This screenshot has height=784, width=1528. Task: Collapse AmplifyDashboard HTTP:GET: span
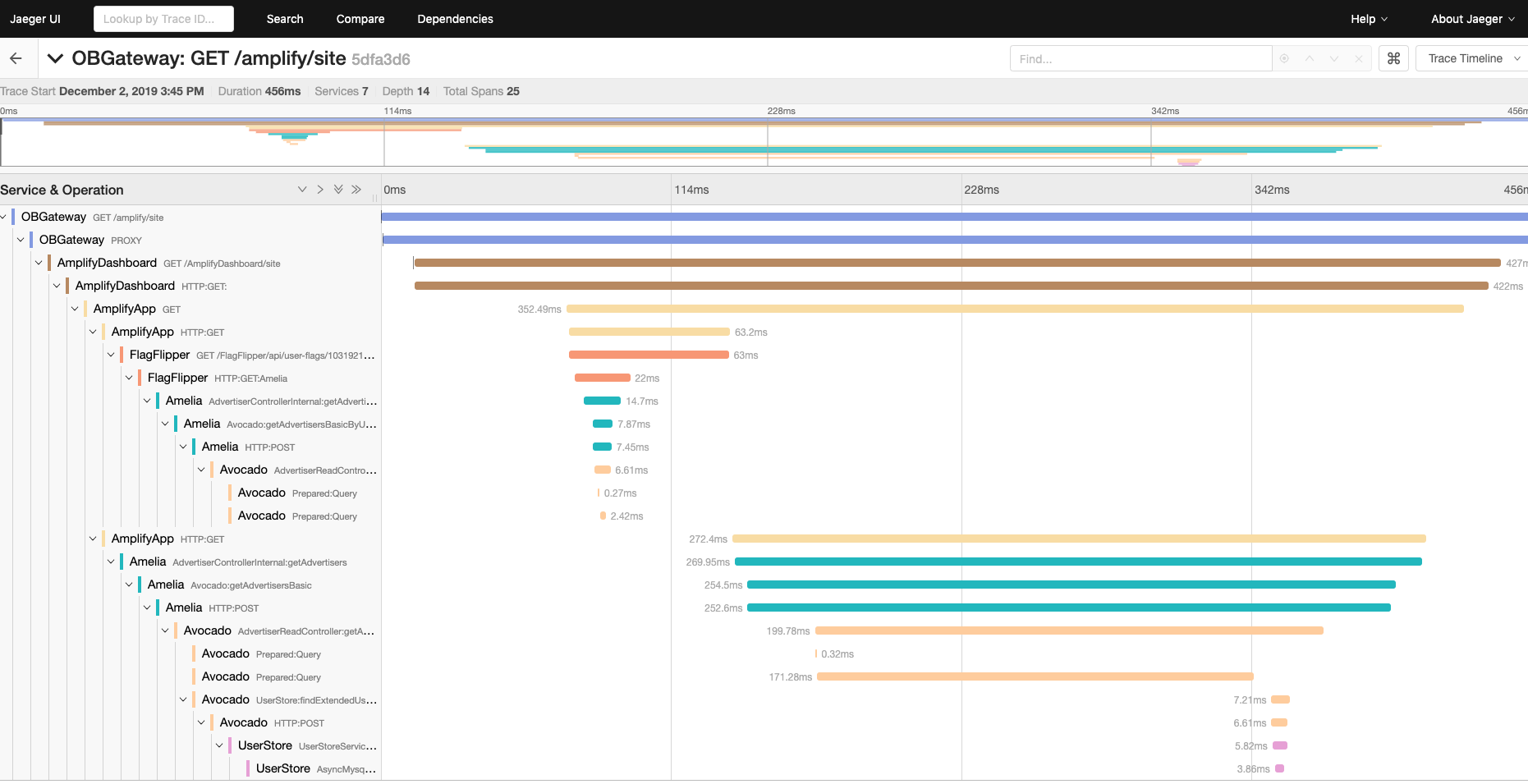(57, 286)
